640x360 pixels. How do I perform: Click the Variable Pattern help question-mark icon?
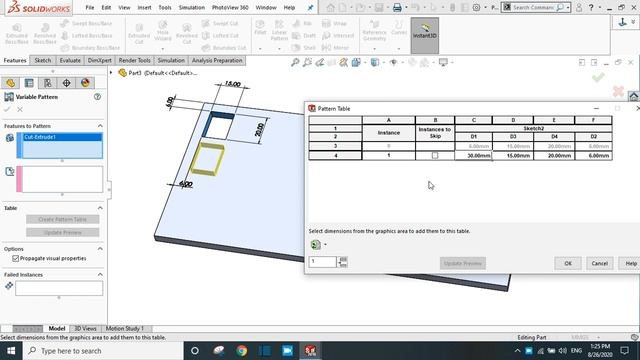point(97,97)
